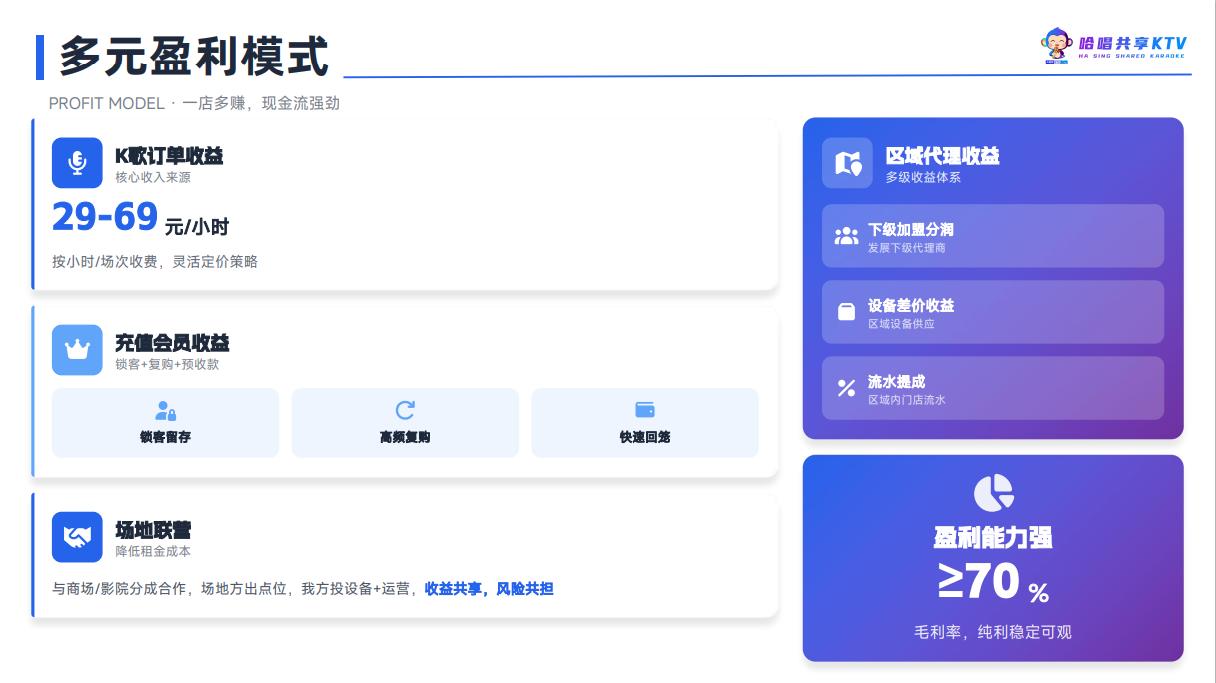
Task: Click the 降低租金成本 caption
Action: pyautogui.click(x=153, y=551)
